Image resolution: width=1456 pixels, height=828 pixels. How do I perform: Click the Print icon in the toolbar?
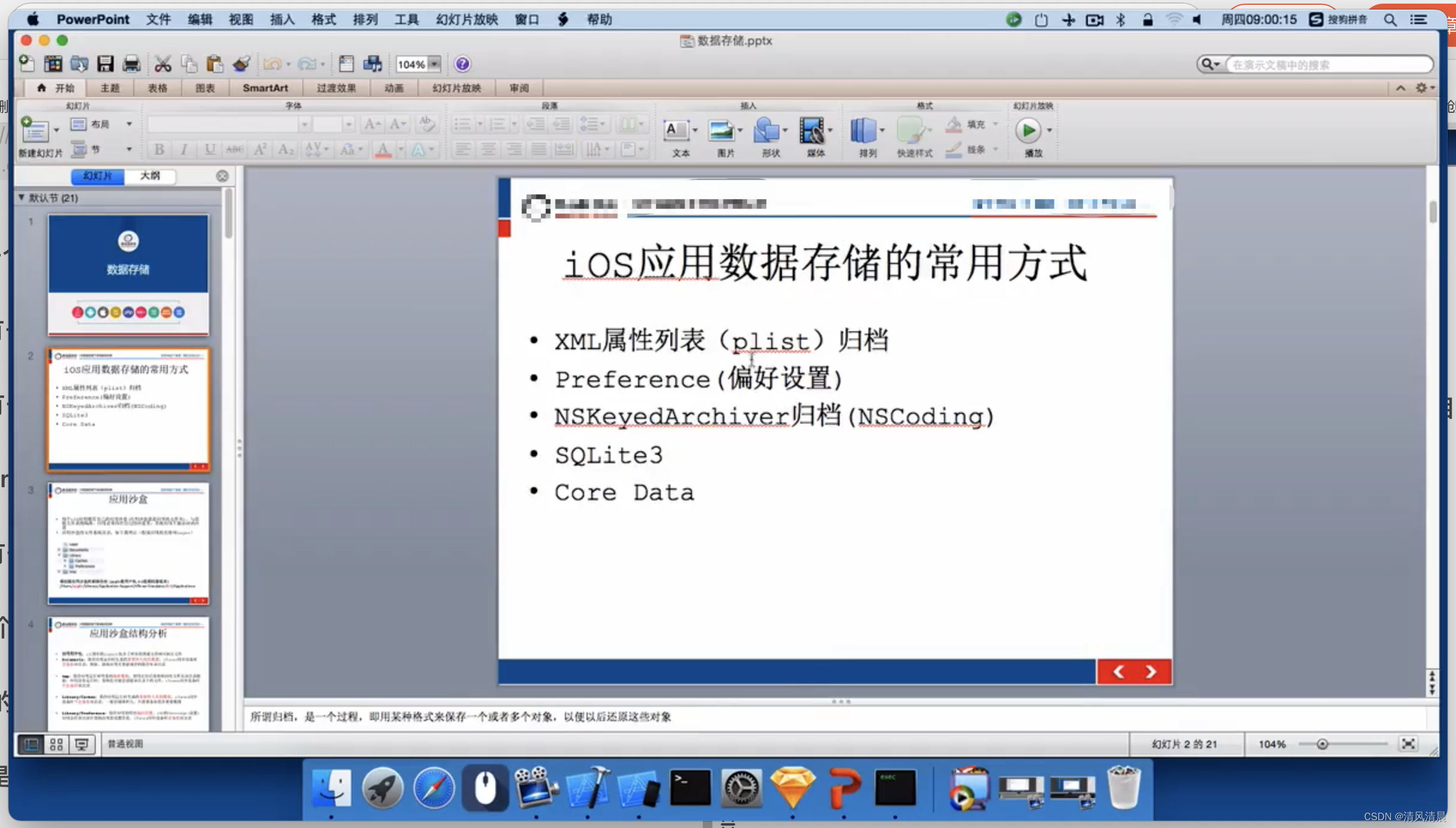[x=131, y=64]
